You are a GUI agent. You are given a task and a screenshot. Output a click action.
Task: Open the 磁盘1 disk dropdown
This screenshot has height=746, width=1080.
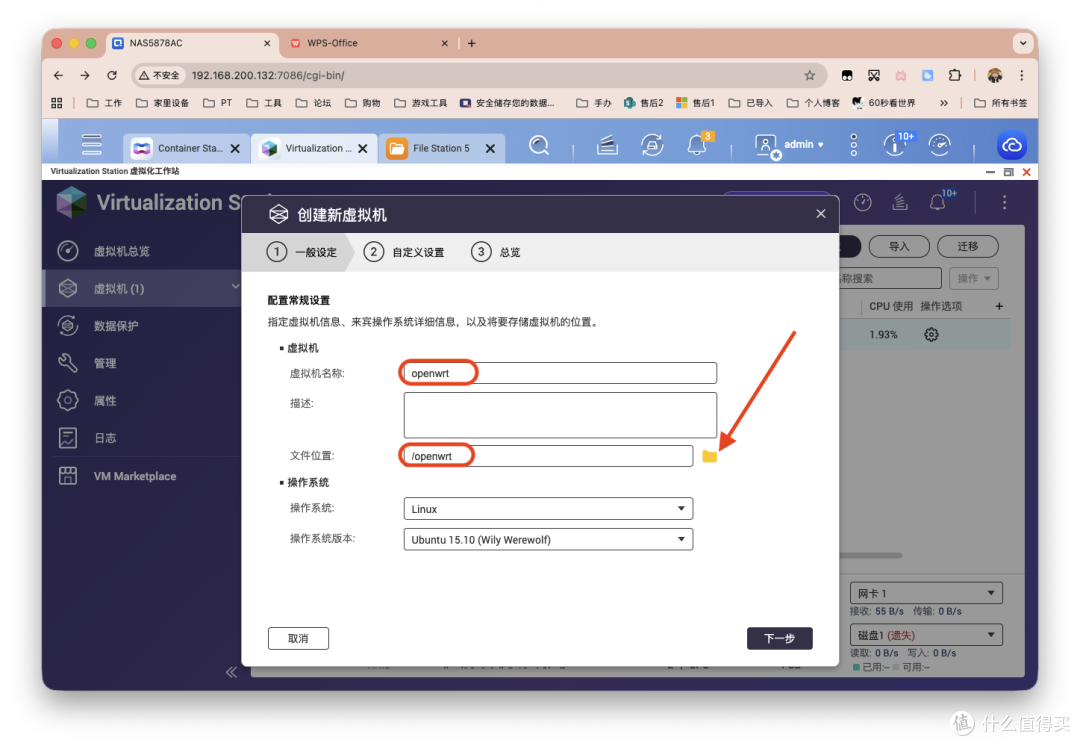point(926,635)
